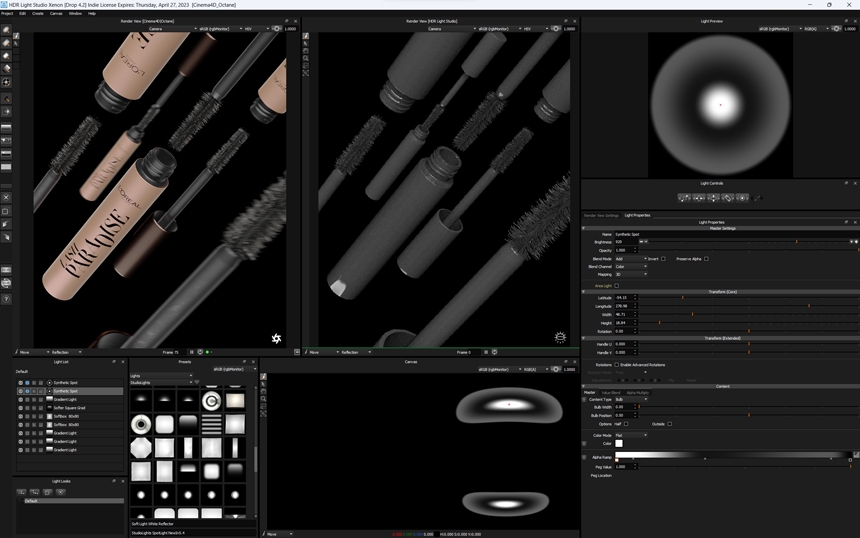860x538 pixels.
Task: Select the zoom magnifier tool in HDR render view toolbar
Action: click(x=306, y=58)
